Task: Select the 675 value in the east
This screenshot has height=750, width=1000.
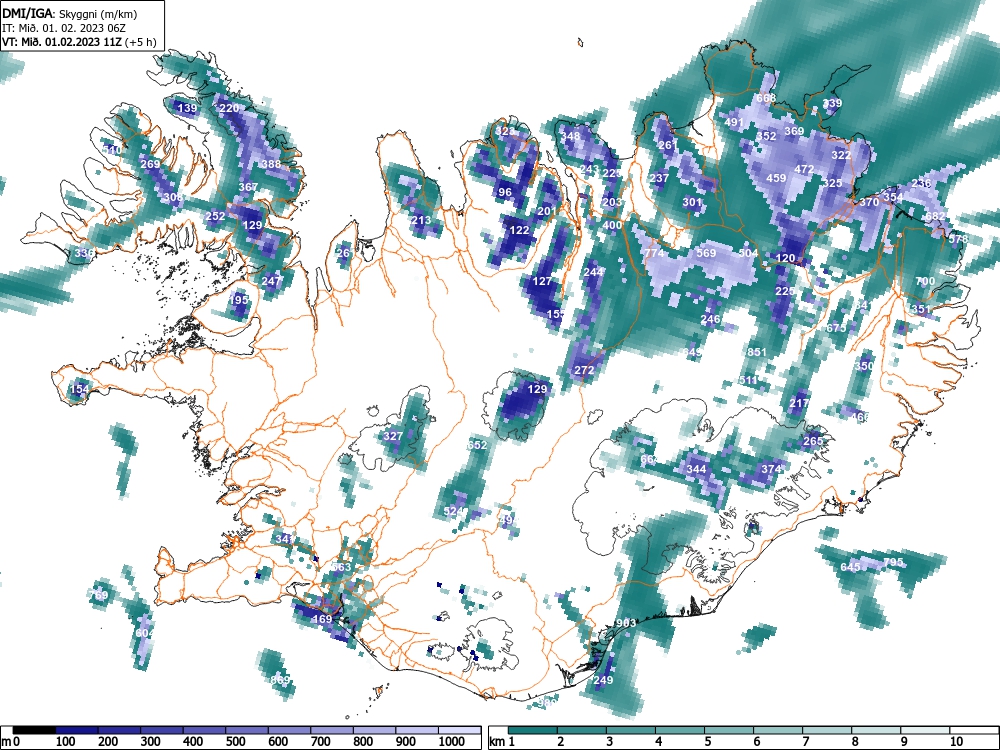Action: pos(837,328)
